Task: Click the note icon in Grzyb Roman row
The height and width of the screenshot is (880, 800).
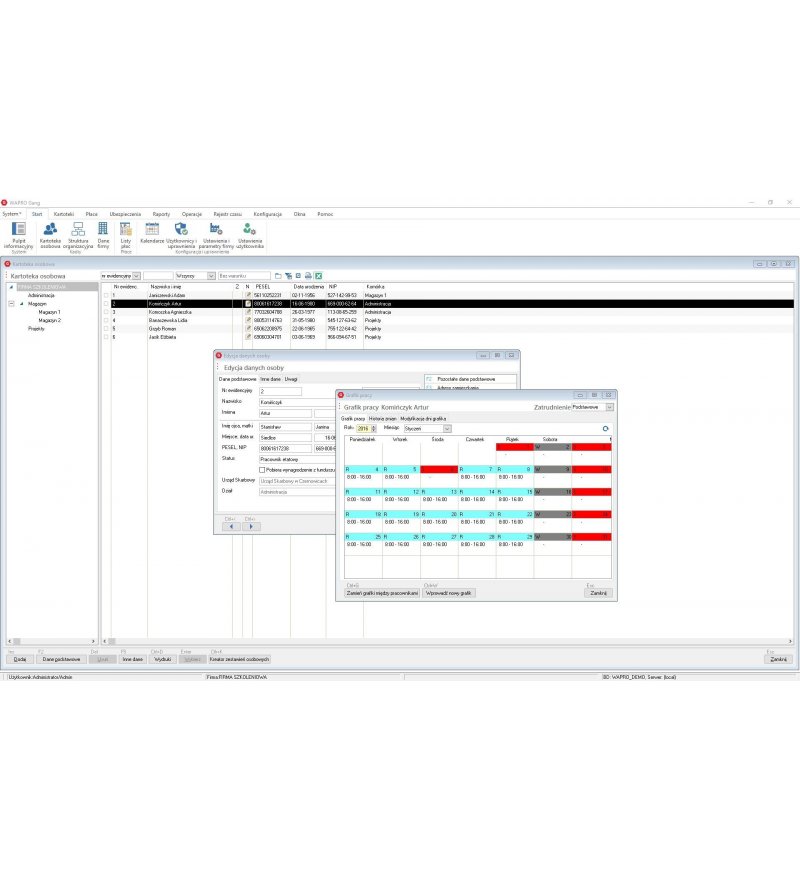Action: (248, 329)
